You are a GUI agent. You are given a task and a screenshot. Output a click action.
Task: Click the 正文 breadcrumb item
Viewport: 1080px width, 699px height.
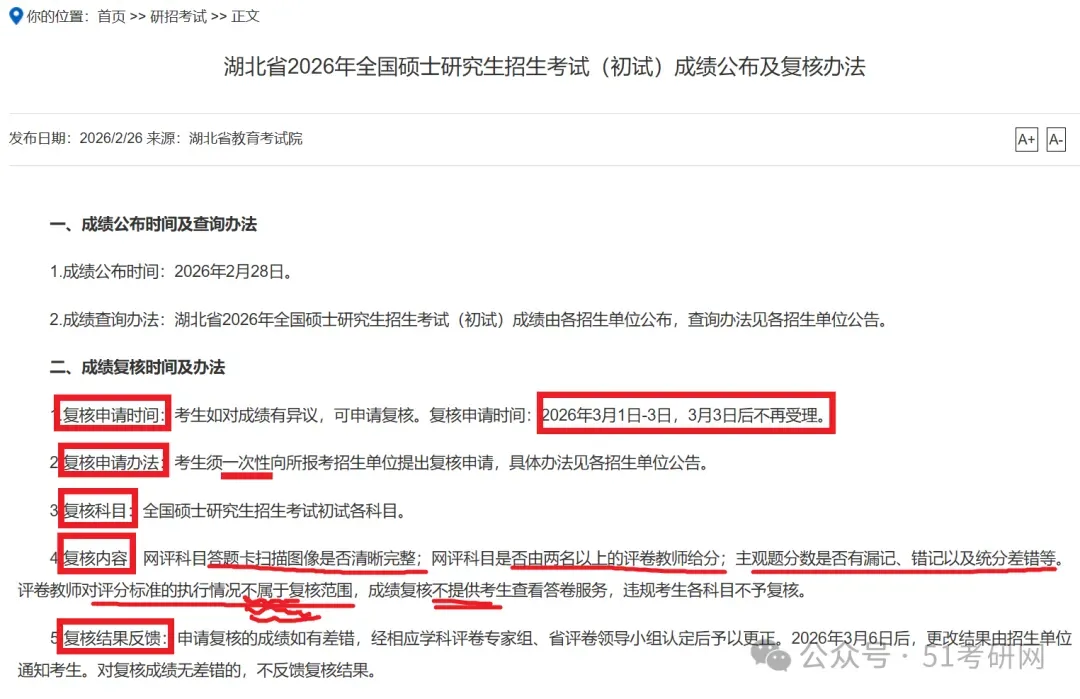[245, 16]
